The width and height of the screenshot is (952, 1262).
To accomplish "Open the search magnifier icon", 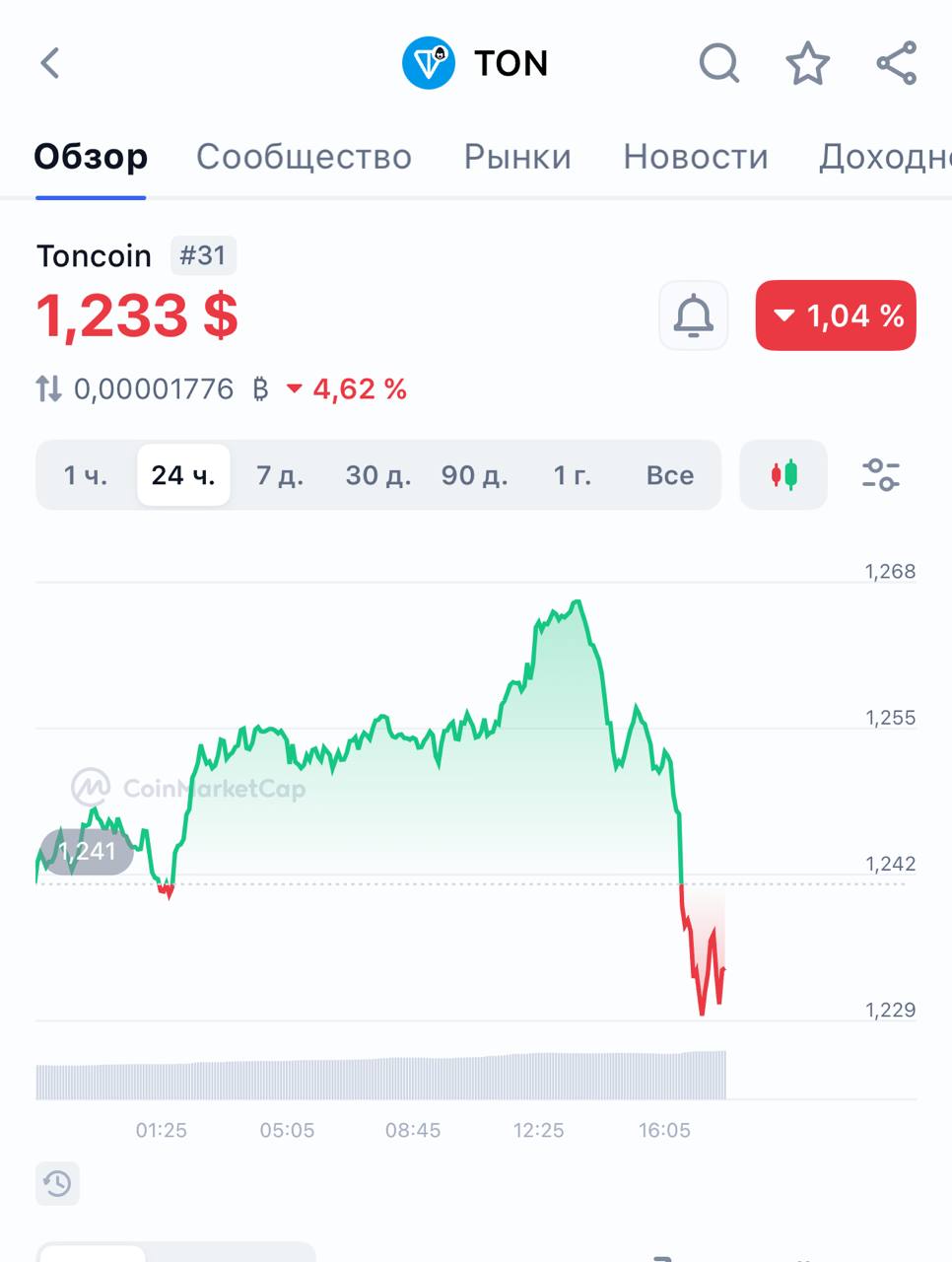I will click(x=719, y=64).
